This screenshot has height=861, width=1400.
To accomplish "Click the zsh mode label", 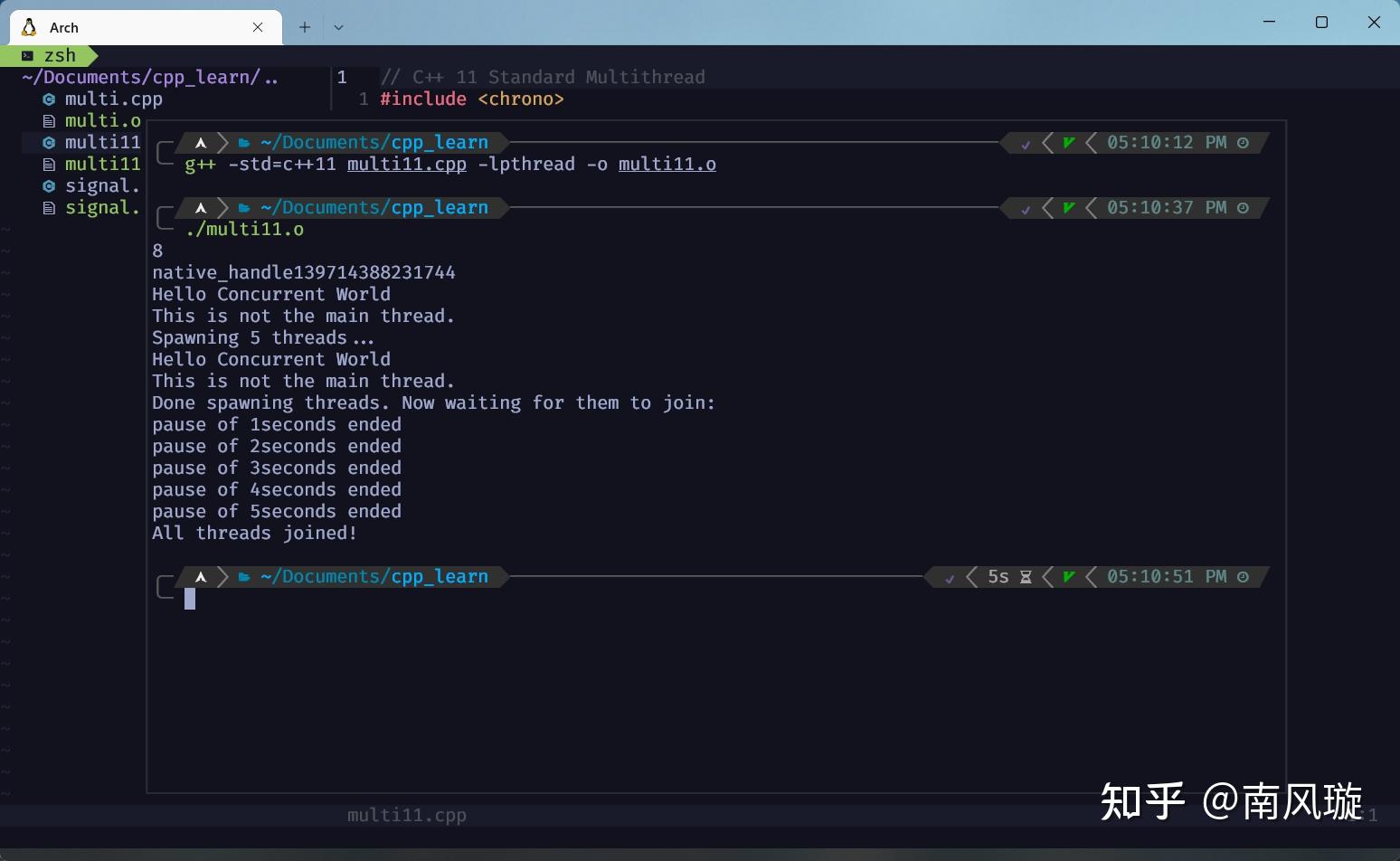I will (58, 55).
